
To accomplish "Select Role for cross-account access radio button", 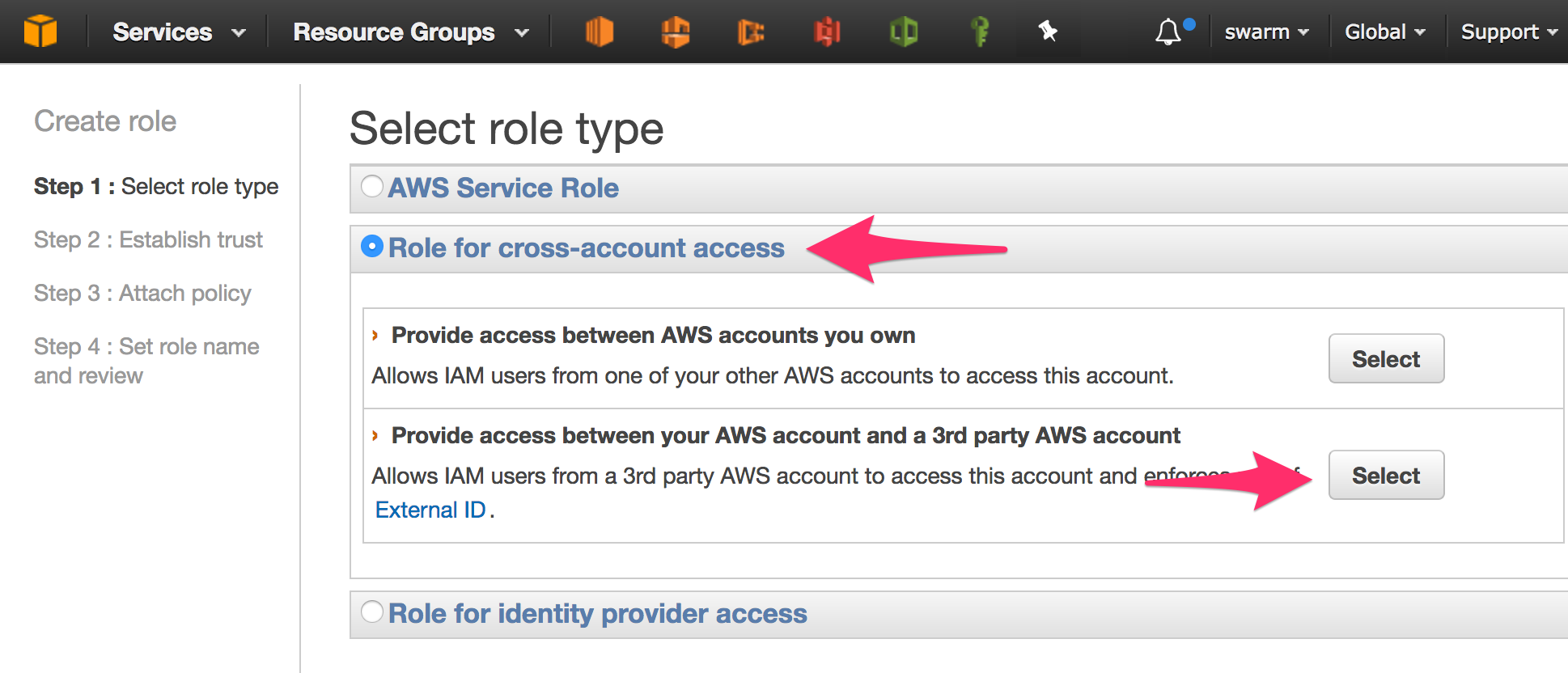I will [372, 246].
